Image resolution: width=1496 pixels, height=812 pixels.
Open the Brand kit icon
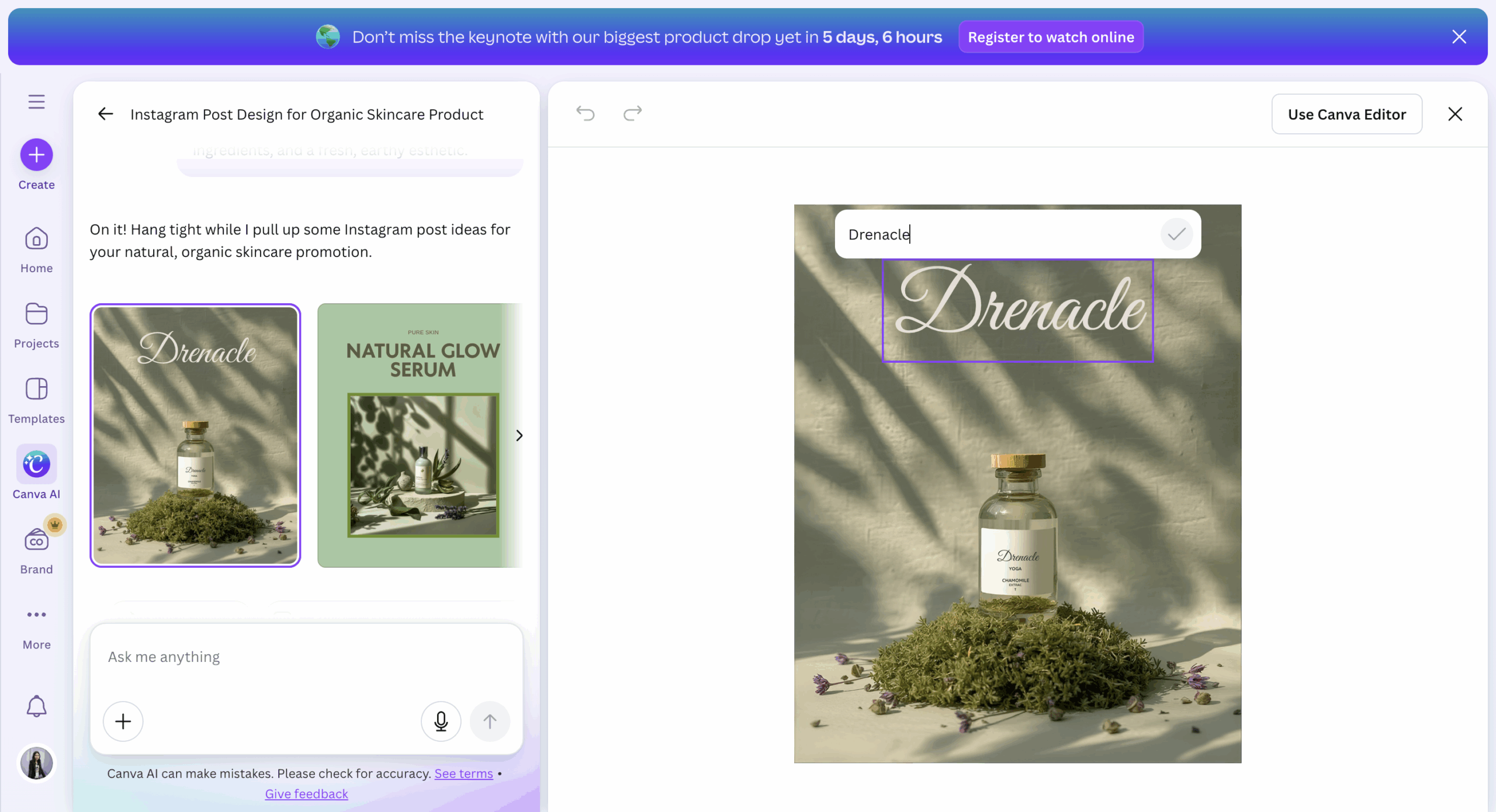coord(36,550)
